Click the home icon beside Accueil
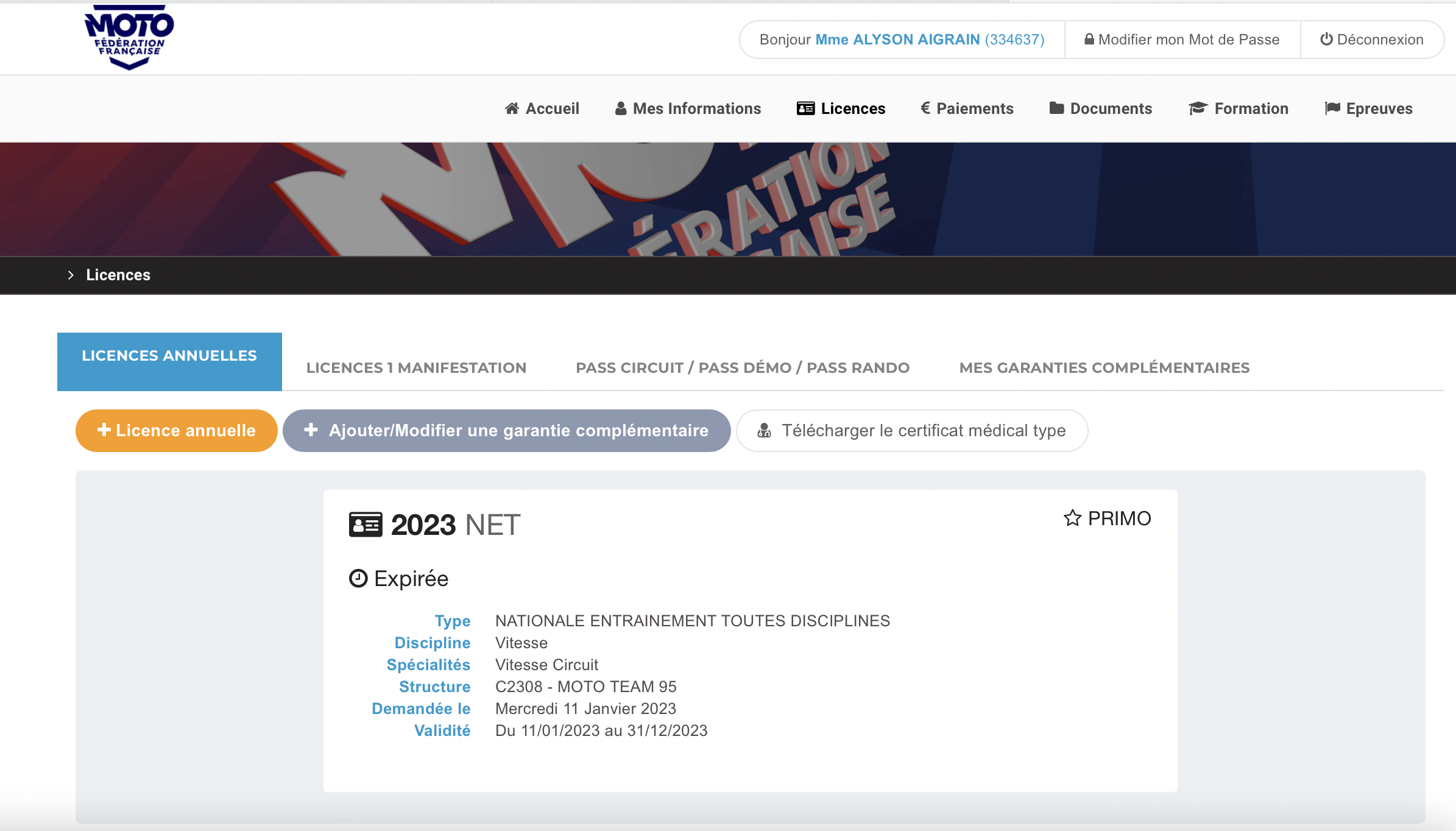Image resolution: width=1456 pixels, height=831 pixels. tap(512, 108)
